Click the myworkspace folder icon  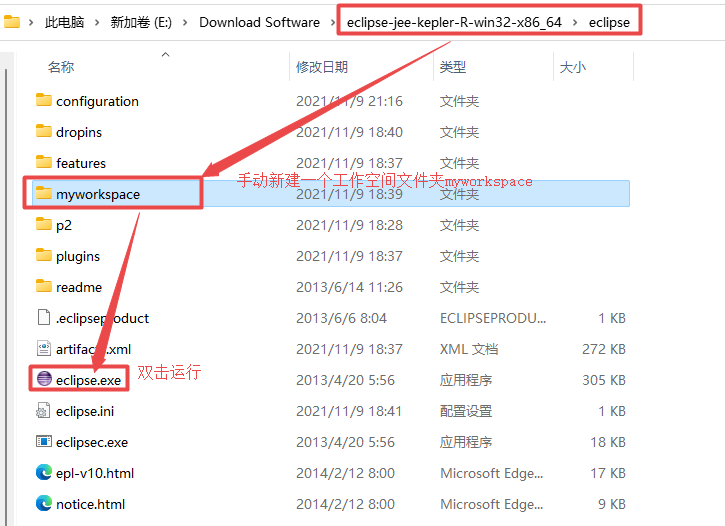pyautogui.click(x=43, y=193)
